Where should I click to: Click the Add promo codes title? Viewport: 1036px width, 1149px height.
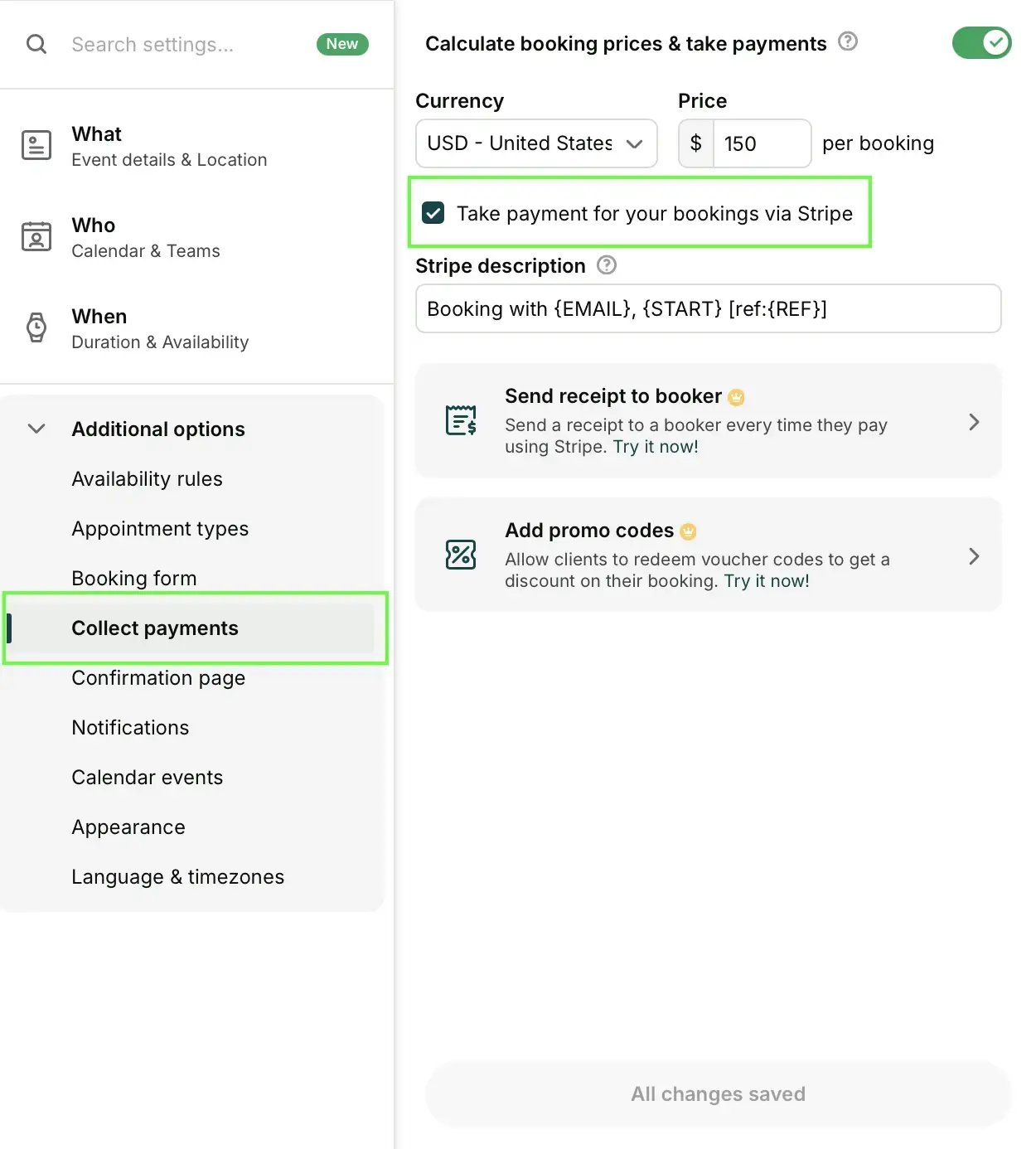[589, 531]
